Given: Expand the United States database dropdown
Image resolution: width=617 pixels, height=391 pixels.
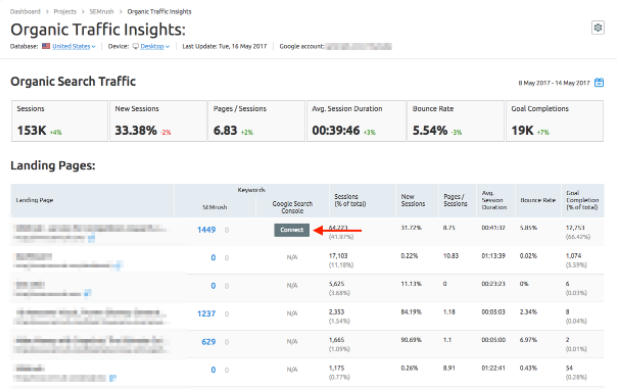Looking at the screenshot, I should (74, 46).
